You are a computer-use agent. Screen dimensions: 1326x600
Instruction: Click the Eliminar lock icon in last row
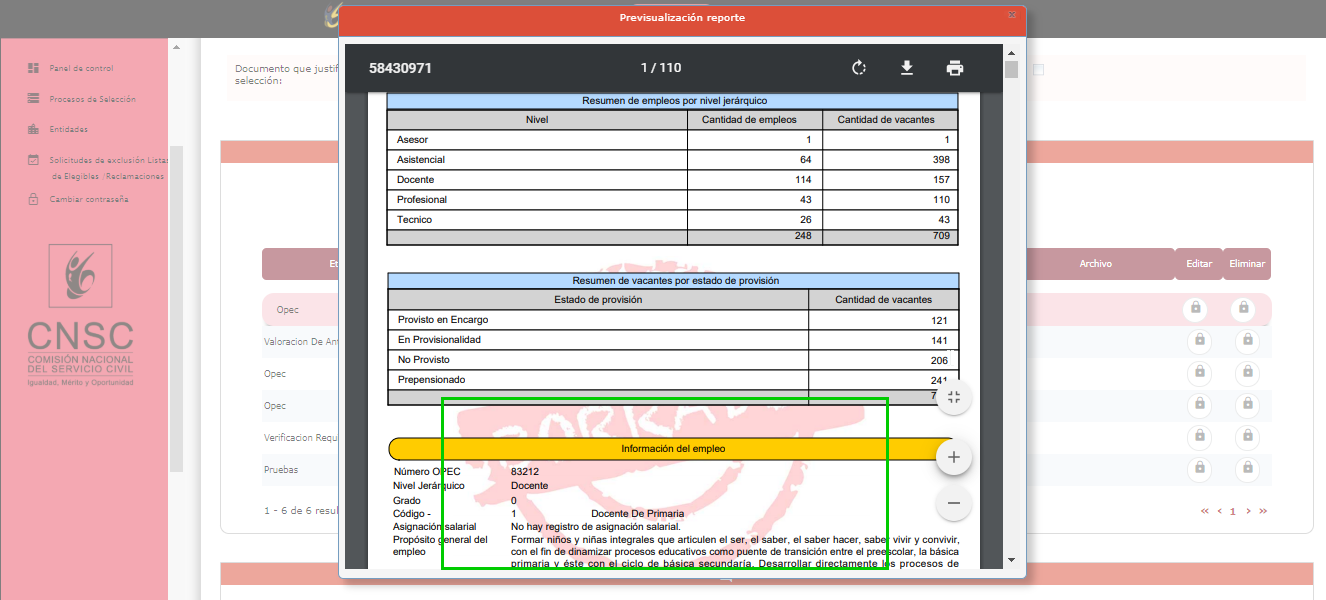(x=1247, y=468)
